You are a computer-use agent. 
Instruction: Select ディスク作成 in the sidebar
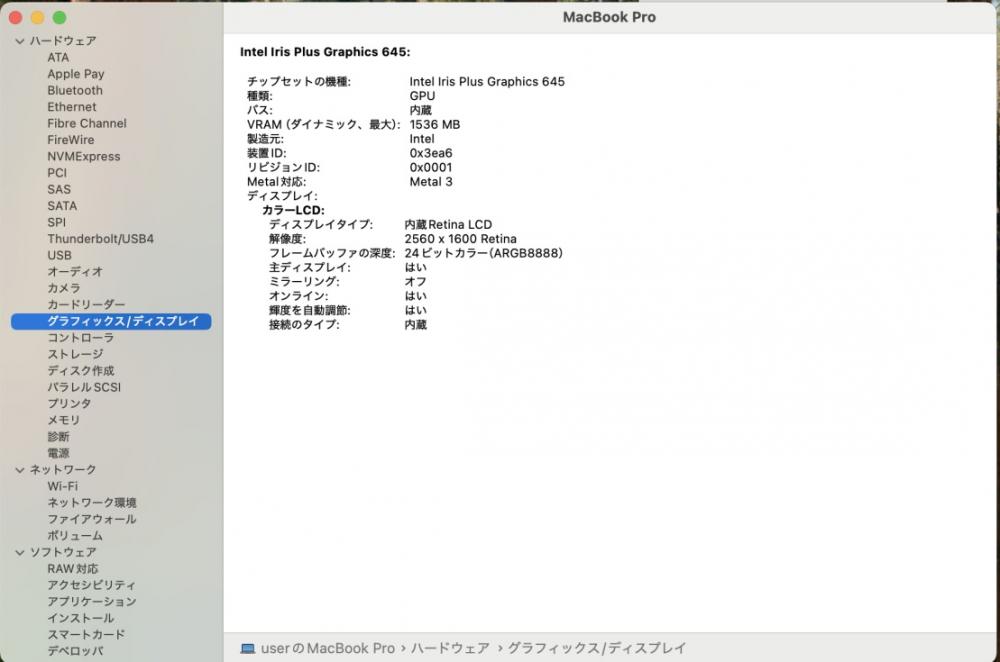[x=80, y=371]
